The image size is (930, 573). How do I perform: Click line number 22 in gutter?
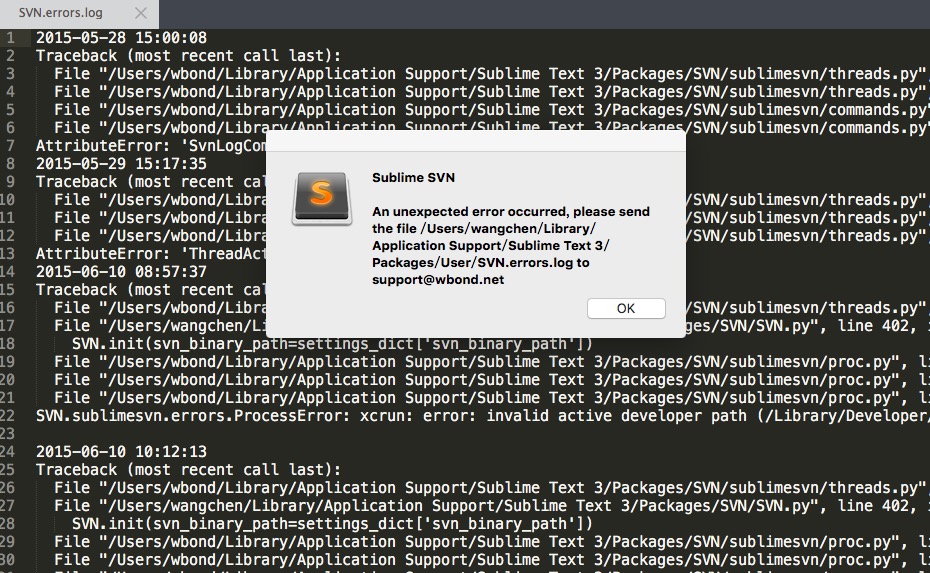pos(8,416)
